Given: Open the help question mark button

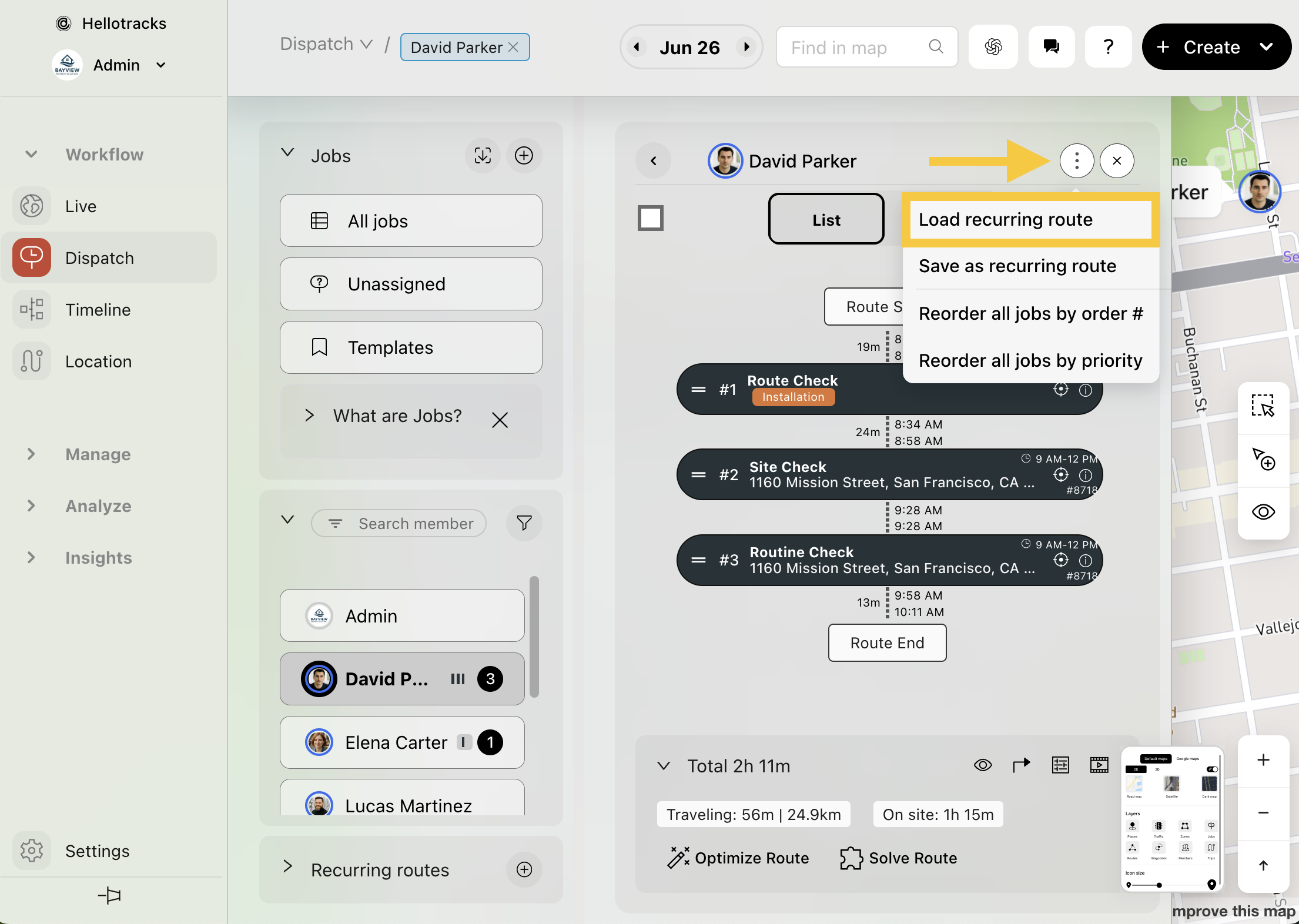Looking at the screenshot, I should tap(1108, 47).
